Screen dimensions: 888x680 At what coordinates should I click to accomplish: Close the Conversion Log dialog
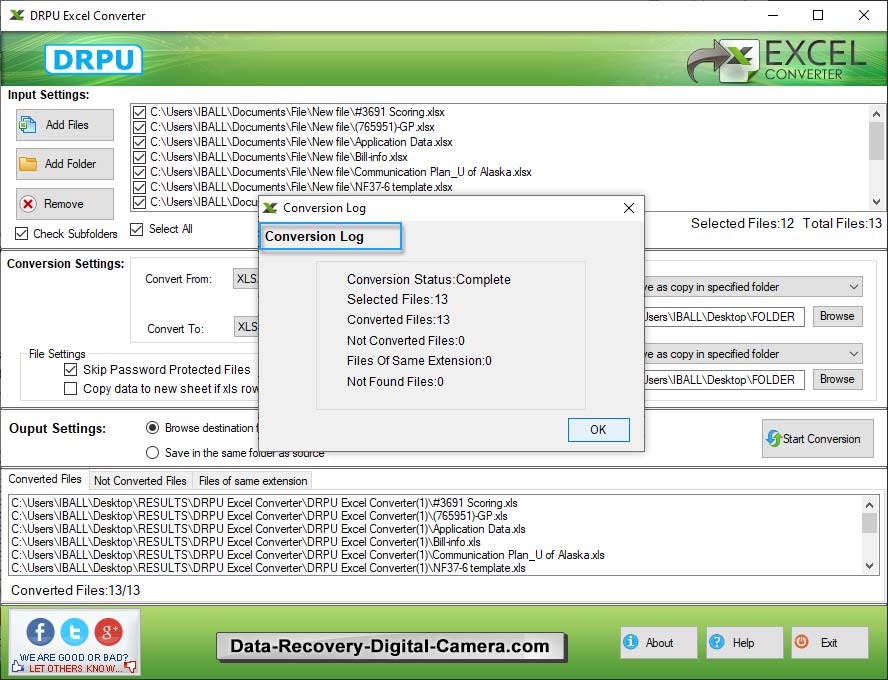coord(629,208)
